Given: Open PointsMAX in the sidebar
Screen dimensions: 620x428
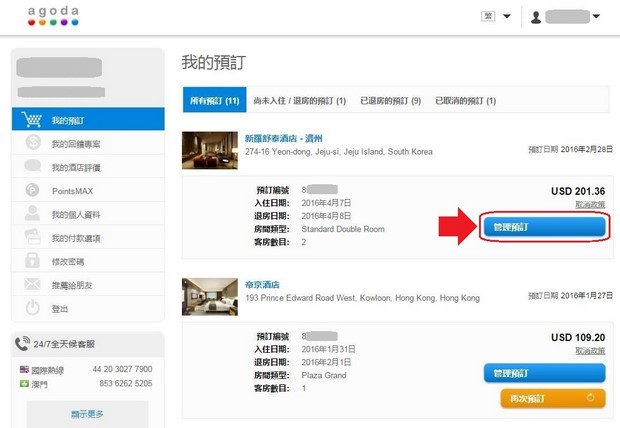Looking at the screenshot, I should point(88,190).
